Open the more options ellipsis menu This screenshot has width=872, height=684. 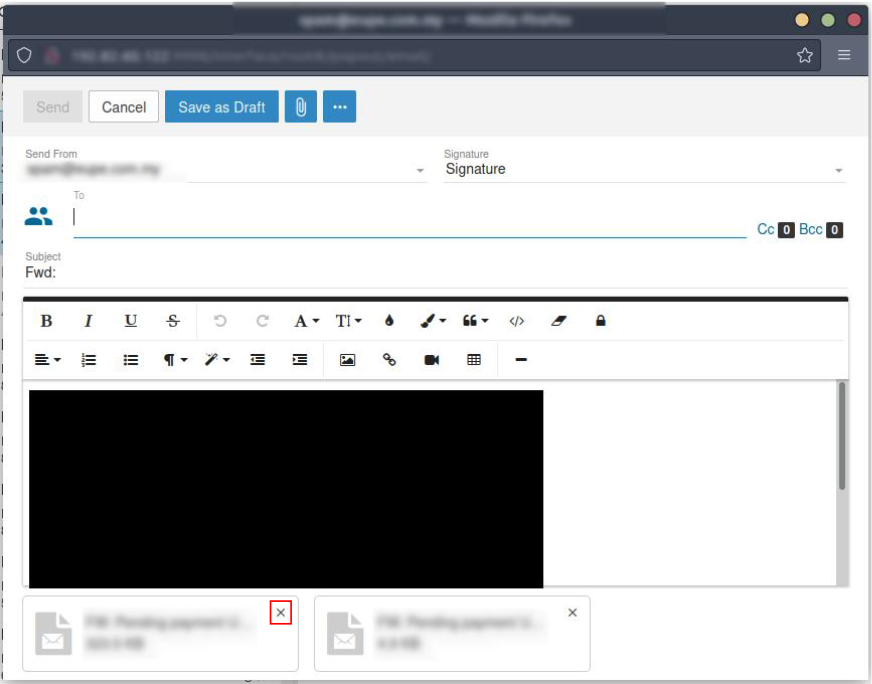click(339, 107)
